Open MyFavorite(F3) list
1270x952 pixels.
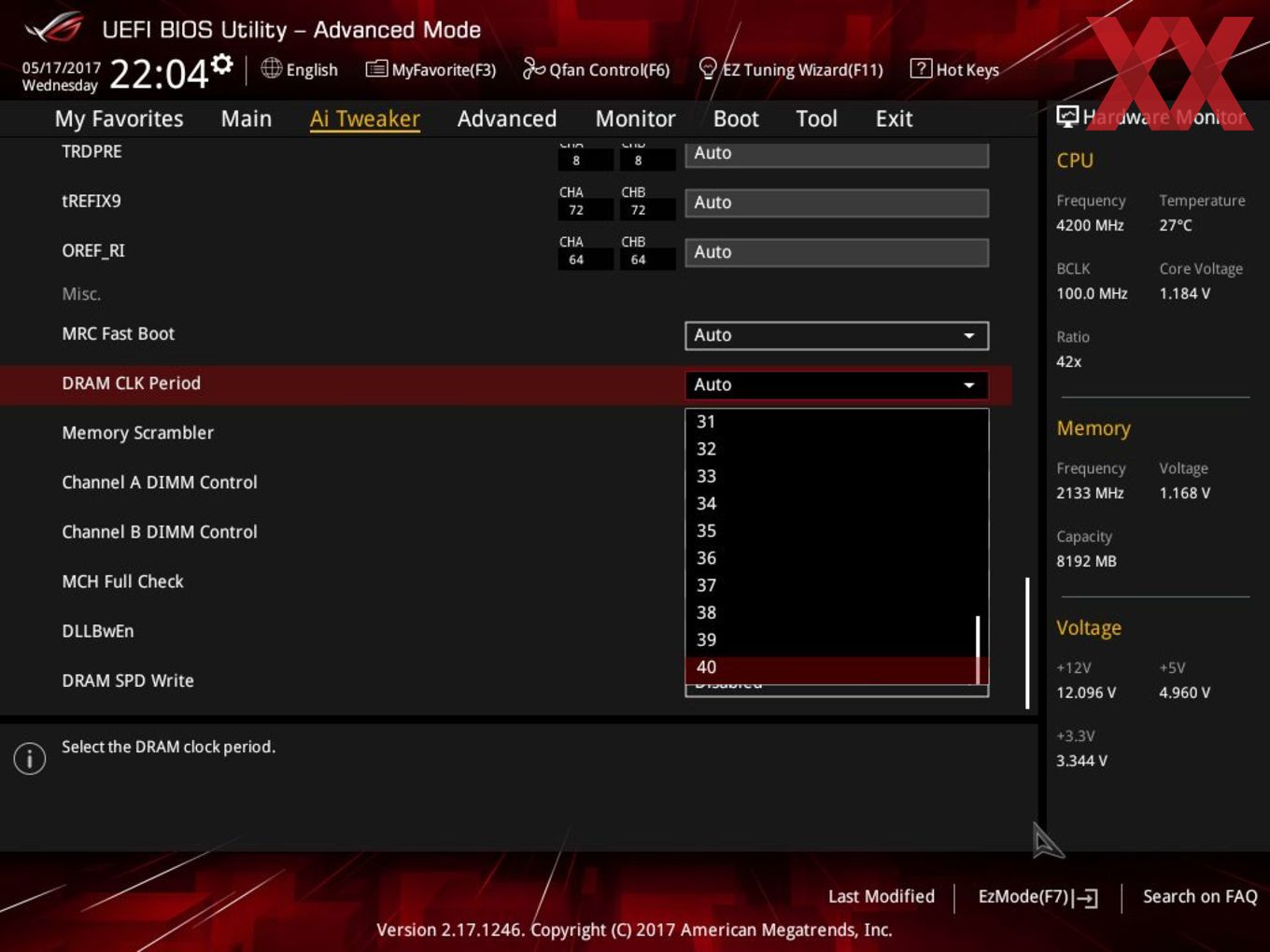point(430,69)
